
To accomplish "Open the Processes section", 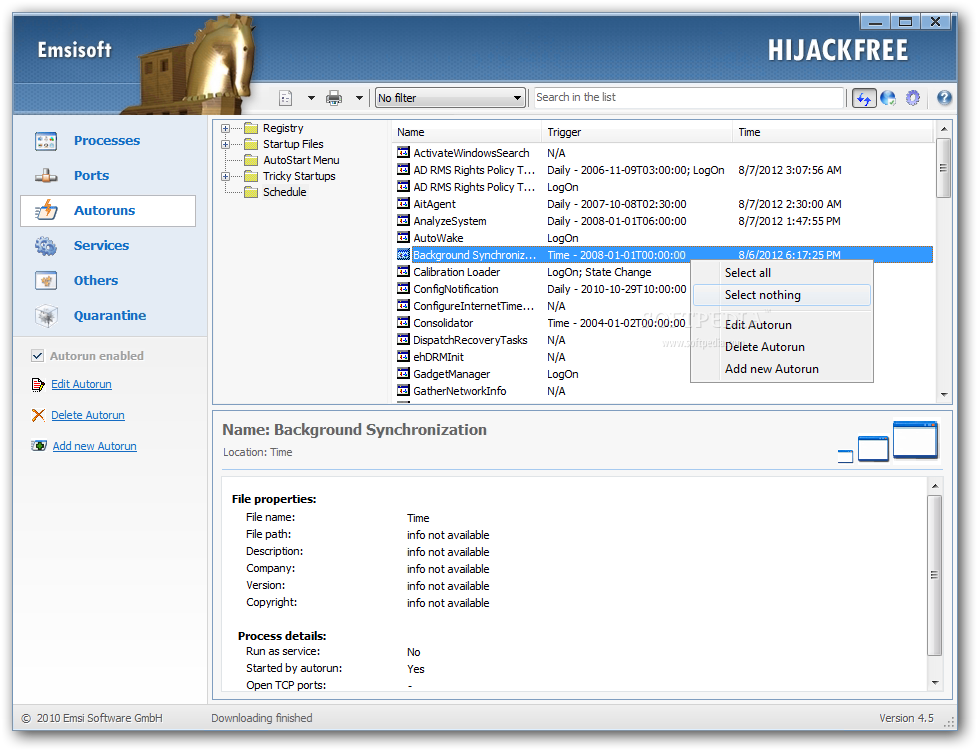I will tap(107, 141).
